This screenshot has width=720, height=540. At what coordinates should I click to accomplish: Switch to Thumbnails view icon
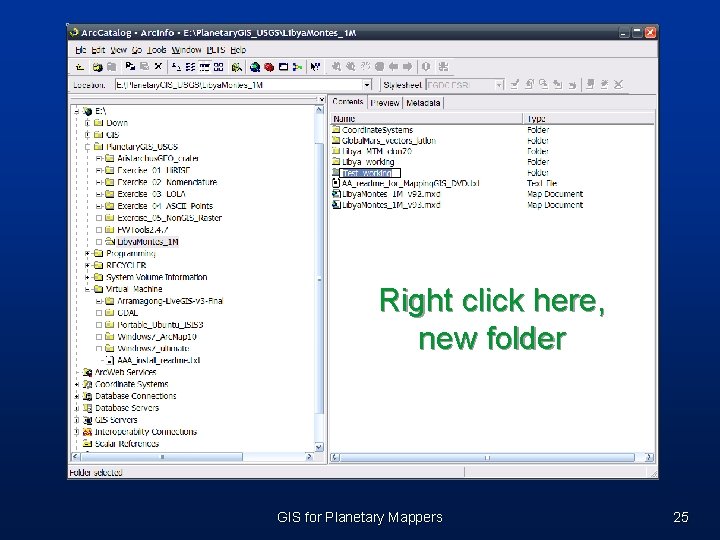click(219, 67)
